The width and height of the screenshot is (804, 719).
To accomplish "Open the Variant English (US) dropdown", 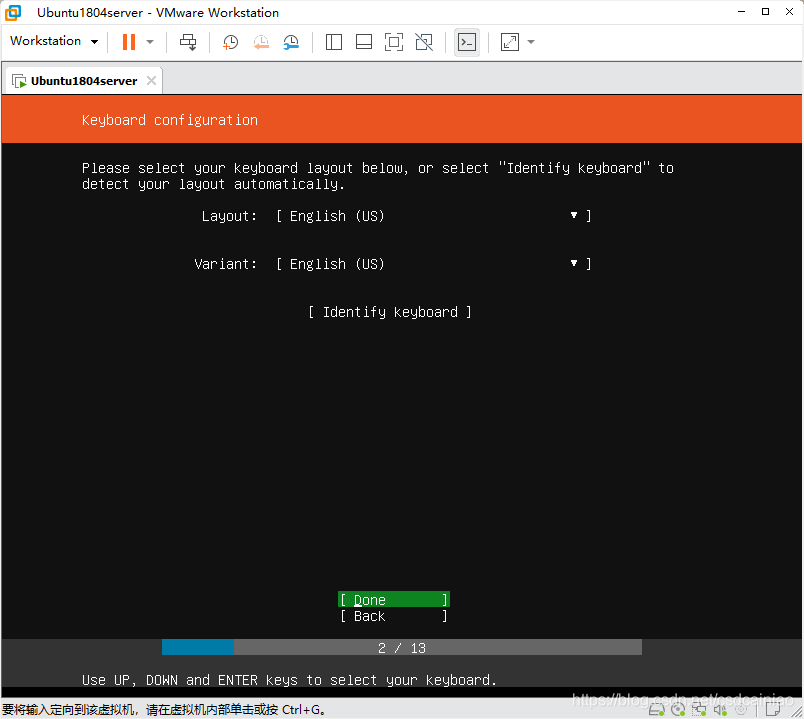I will pos(433,264).
